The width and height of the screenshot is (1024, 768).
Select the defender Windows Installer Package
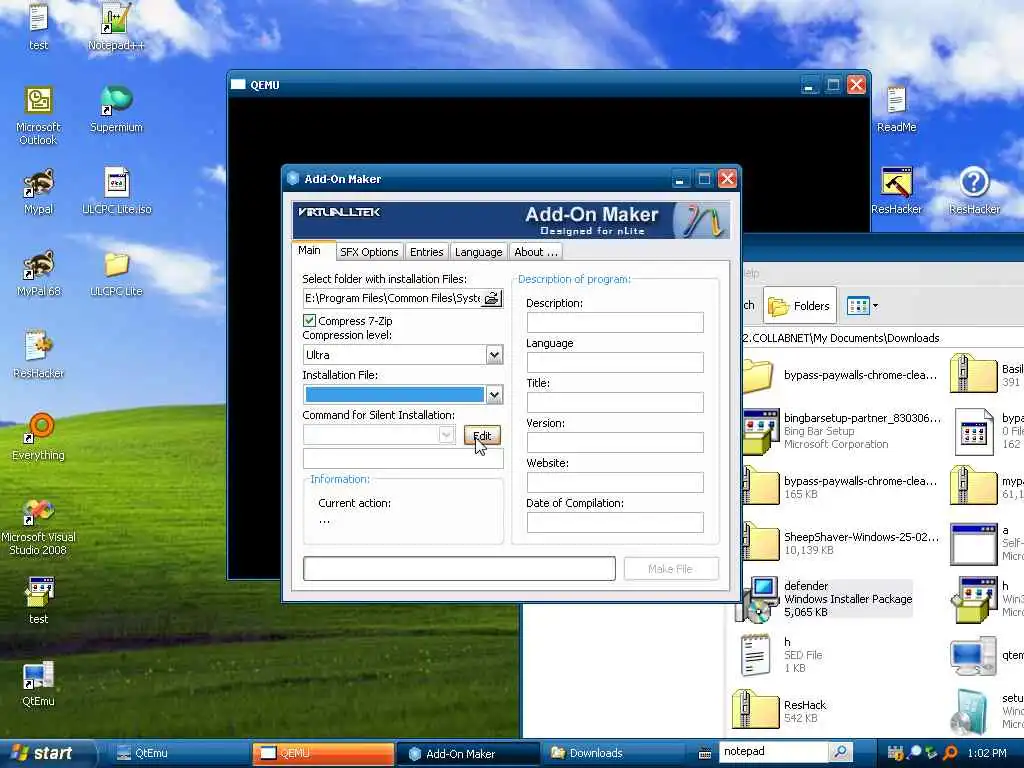[x=826, y=599]
